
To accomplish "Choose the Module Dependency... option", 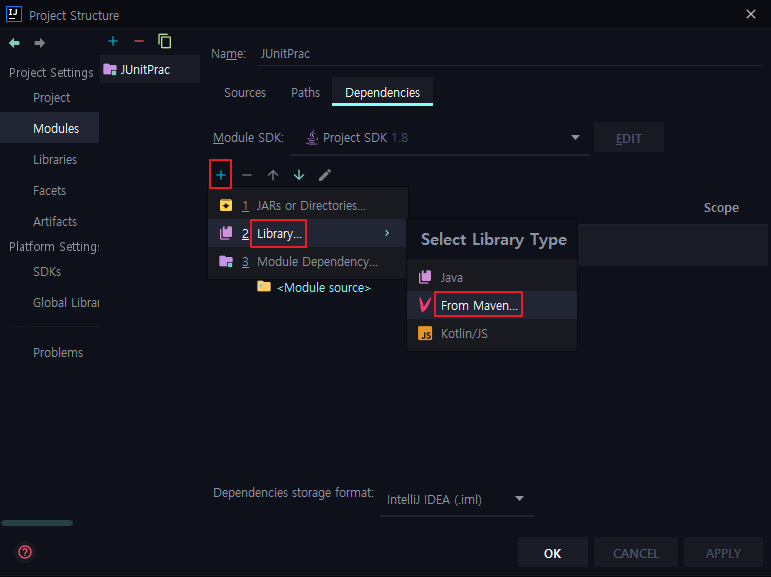I will tap(308, 261).
